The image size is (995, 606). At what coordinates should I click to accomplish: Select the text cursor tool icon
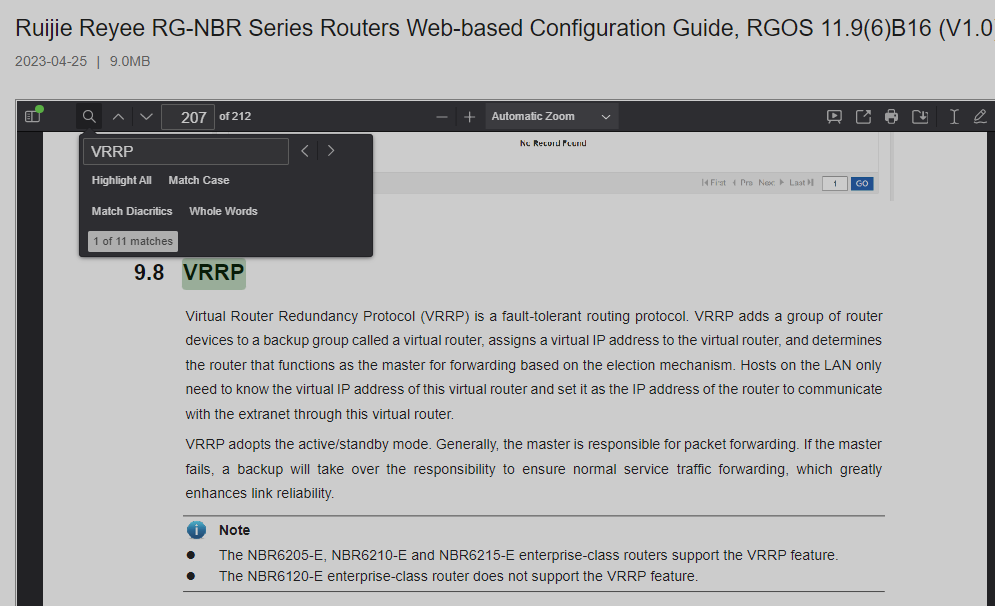[x=953, y=117]
